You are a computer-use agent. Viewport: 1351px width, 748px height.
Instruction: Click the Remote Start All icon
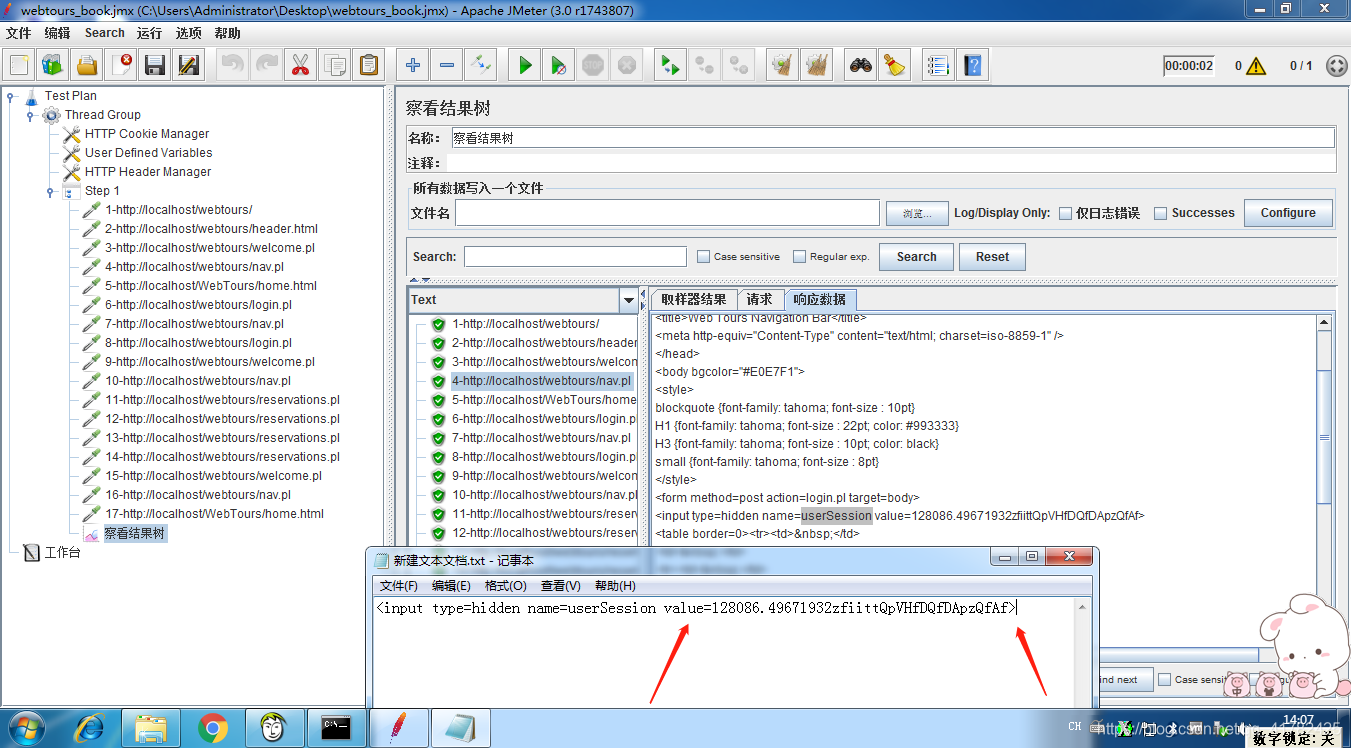pos(670,66)
